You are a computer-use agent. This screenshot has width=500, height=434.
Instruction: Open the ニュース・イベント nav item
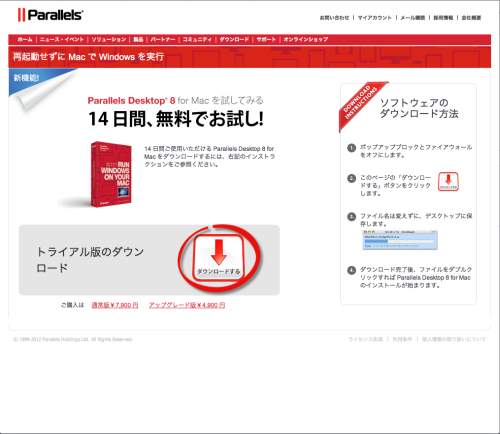tap(62, 39)
